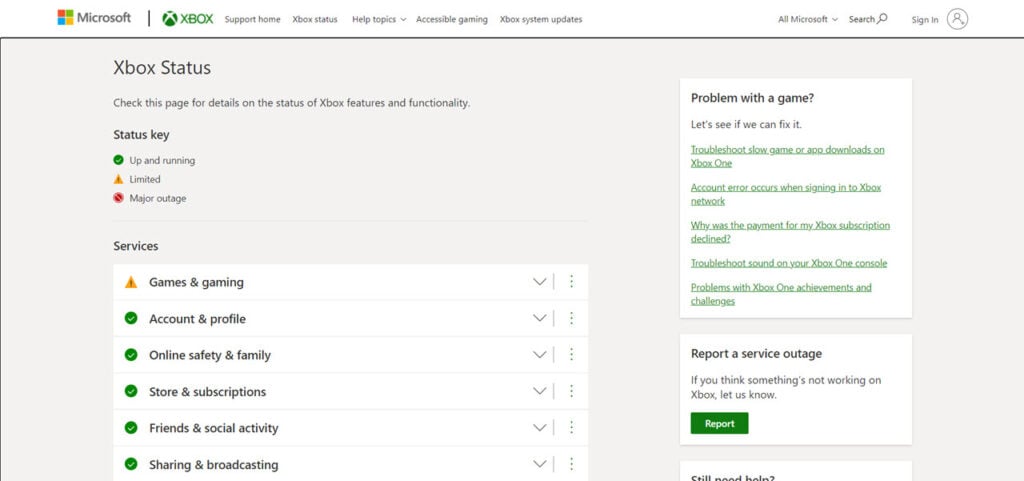The image size is (1024, 481).
Task: Click the Services heading
Action: point(136,246)
